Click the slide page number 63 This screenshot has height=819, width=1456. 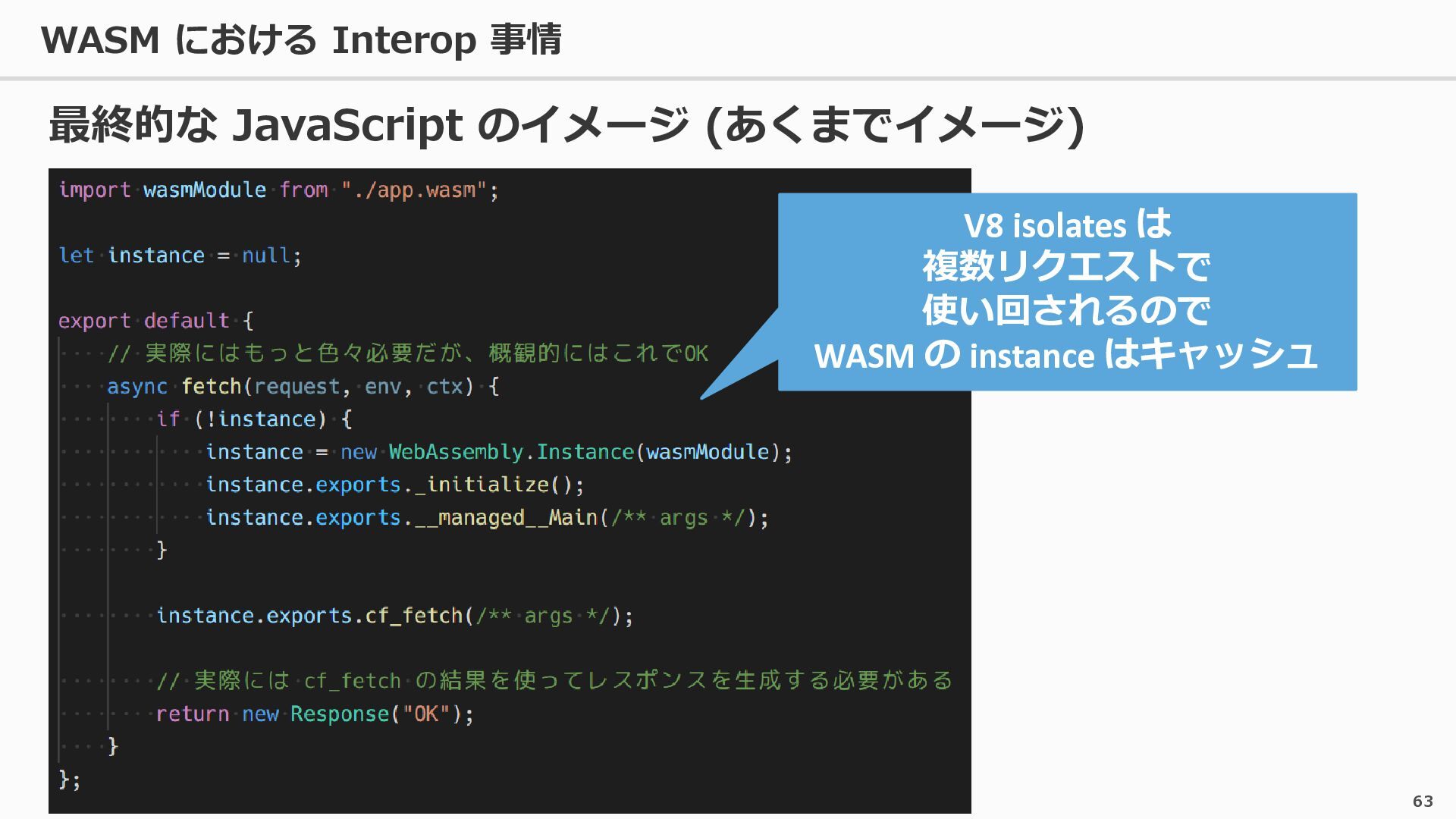(x=1423, y=801)
